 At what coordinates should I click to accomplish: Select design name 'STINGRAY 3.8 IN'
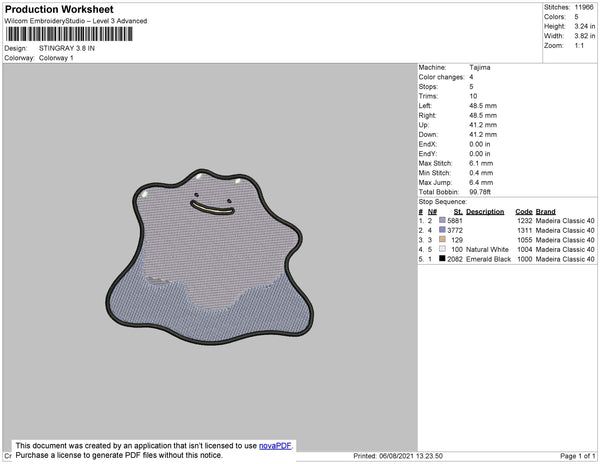(x=67, y=48)
